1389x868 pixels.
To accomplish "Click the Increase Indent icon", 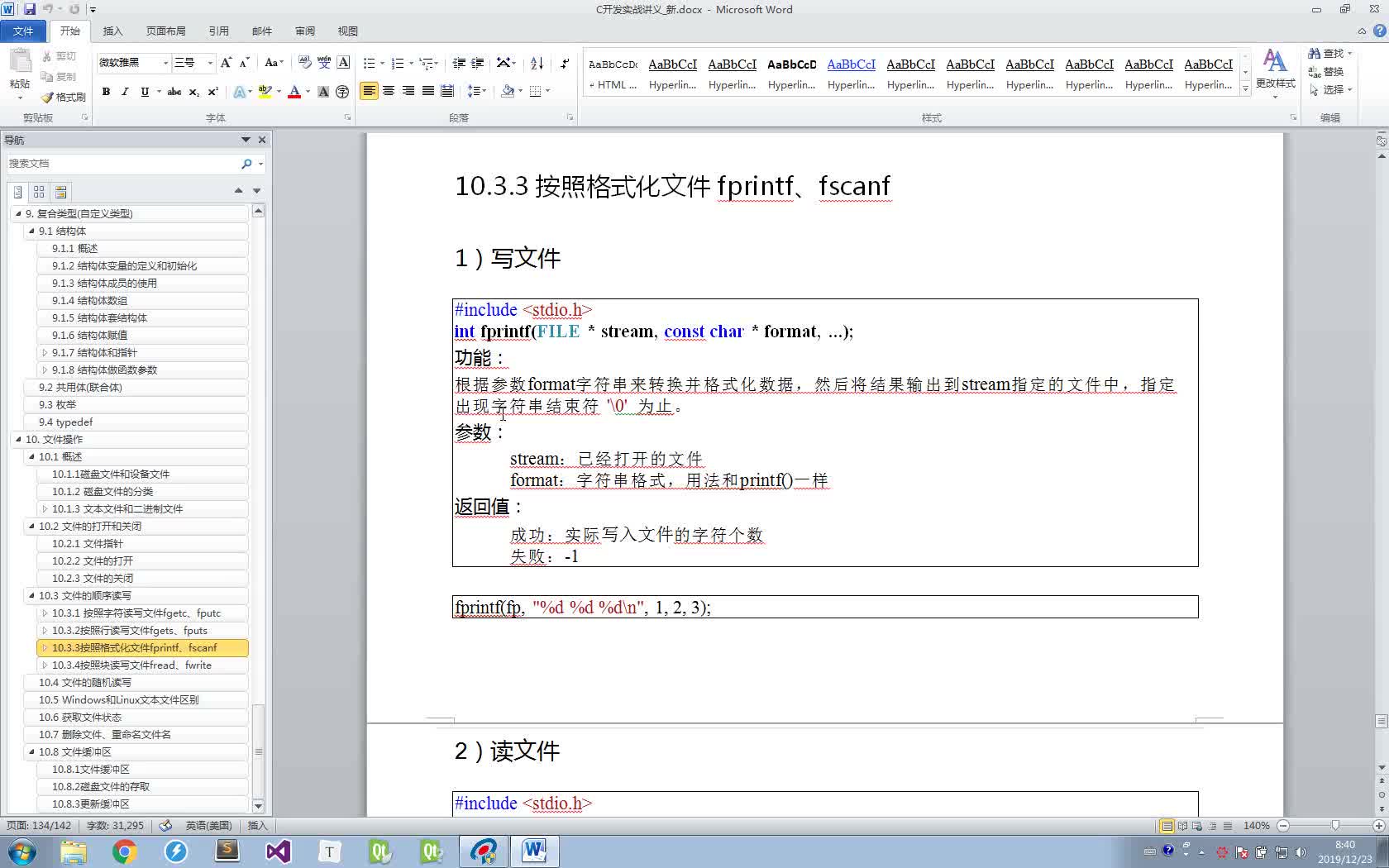I will [477, 63].
